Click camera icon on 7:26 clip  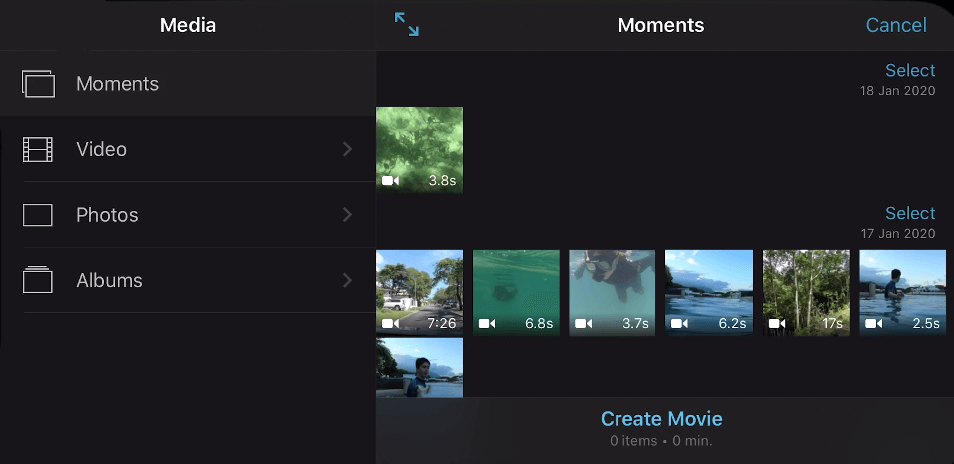click(x=390, y=324)
